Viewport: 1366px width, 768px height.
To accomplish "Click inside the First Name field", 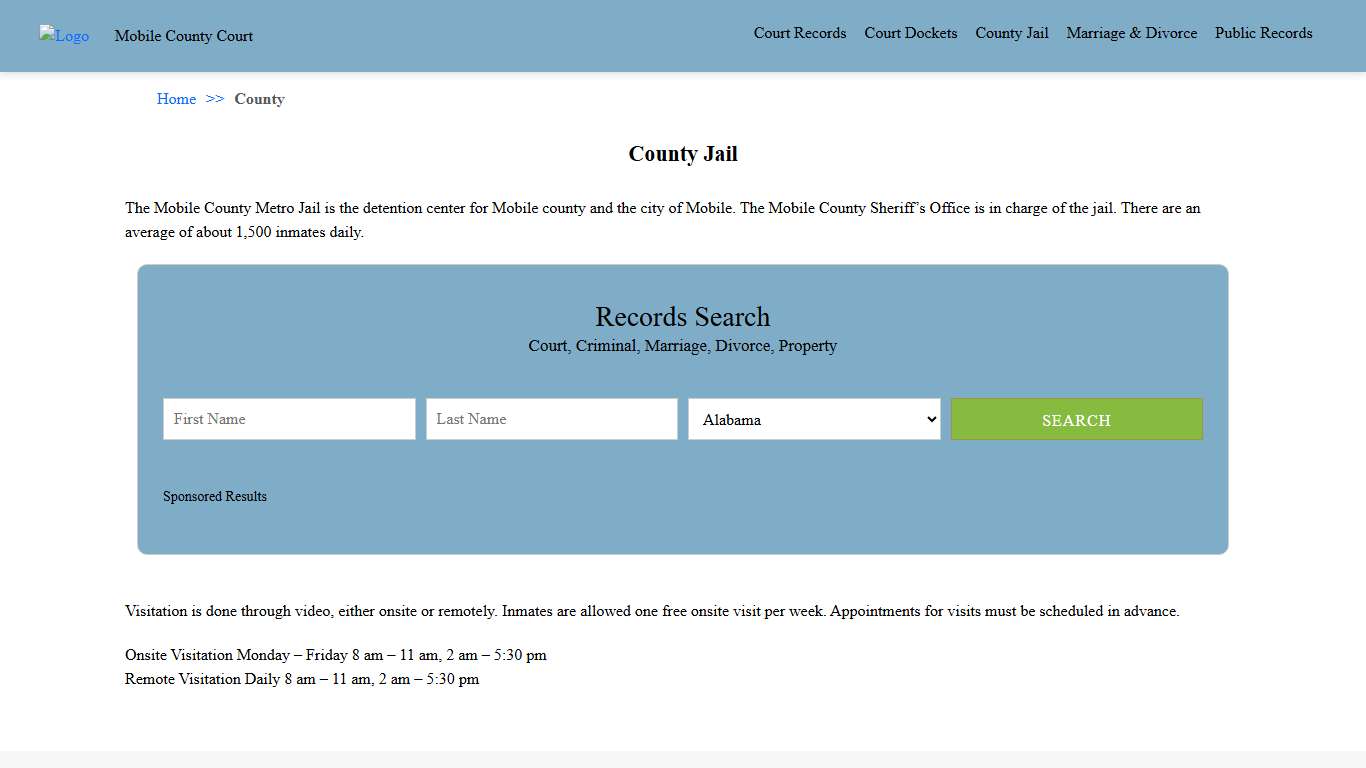I will pos(288,419).
